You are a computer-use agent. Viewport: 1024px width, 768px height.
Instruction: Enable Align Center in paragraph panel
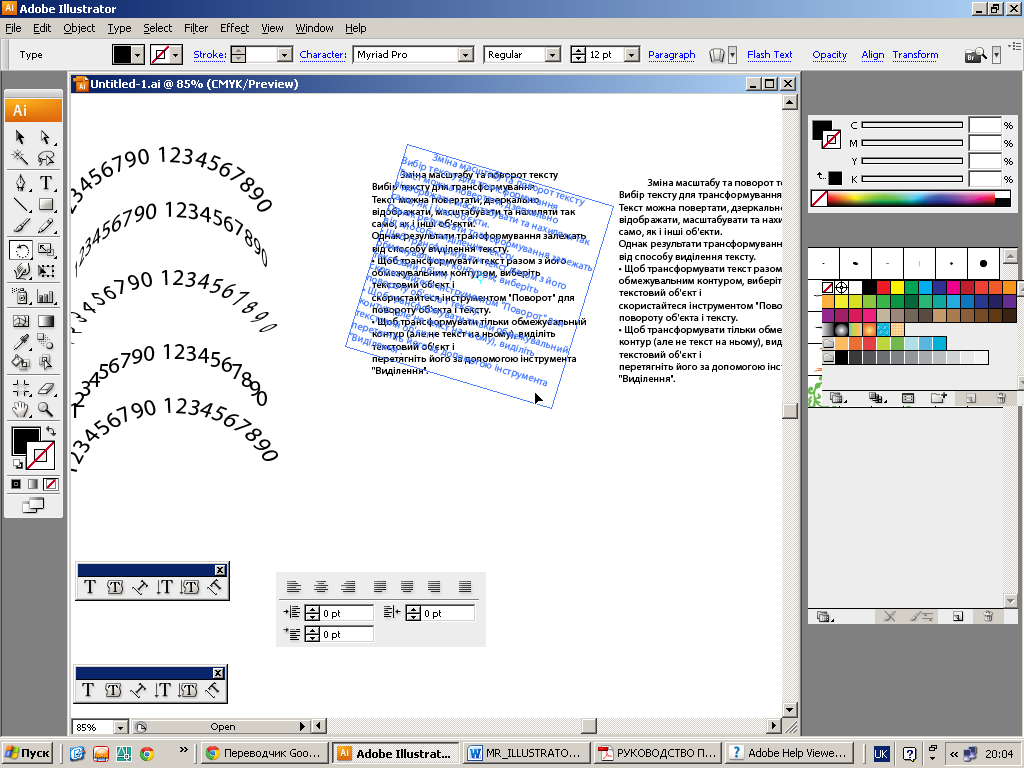321,586
